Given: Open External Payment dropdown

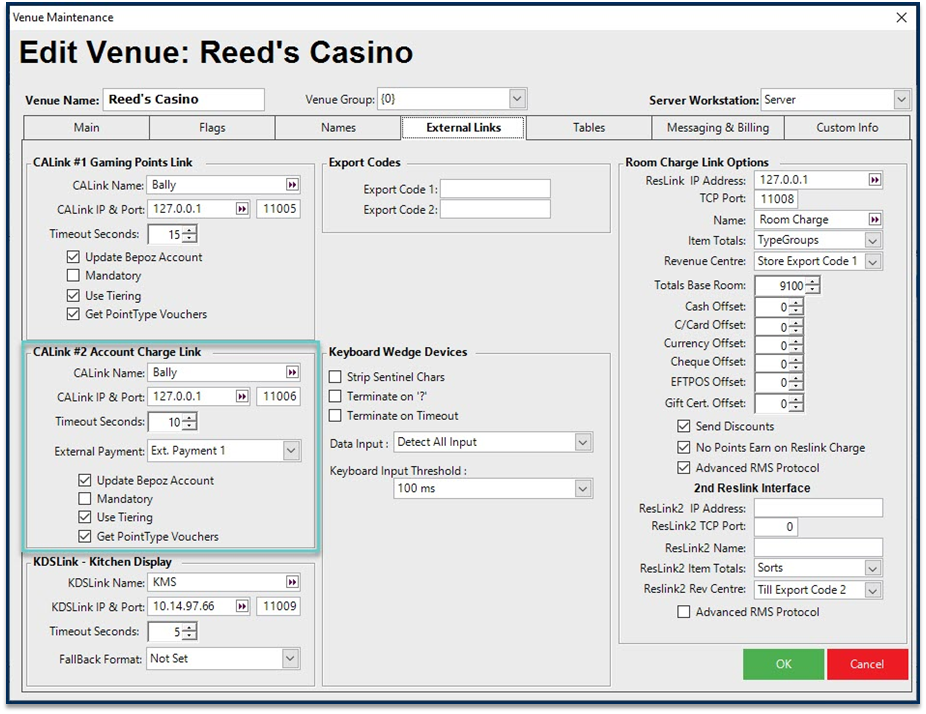Looking at the screenshot, I should (290, 451).
